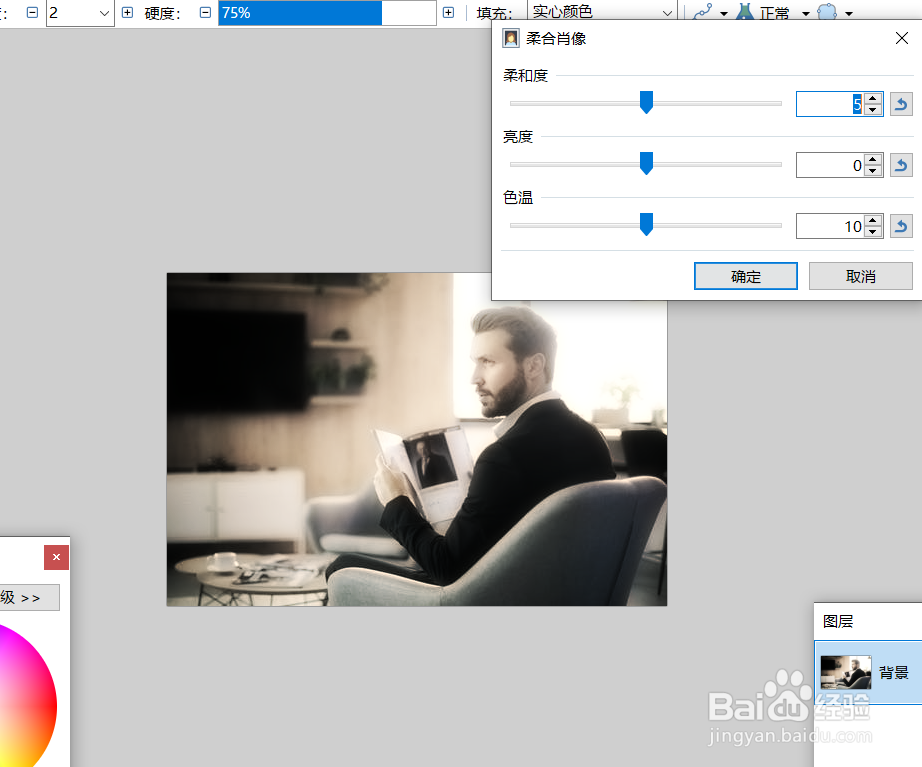
Task: Click the 背景 layer name
Action: (894, 672)
